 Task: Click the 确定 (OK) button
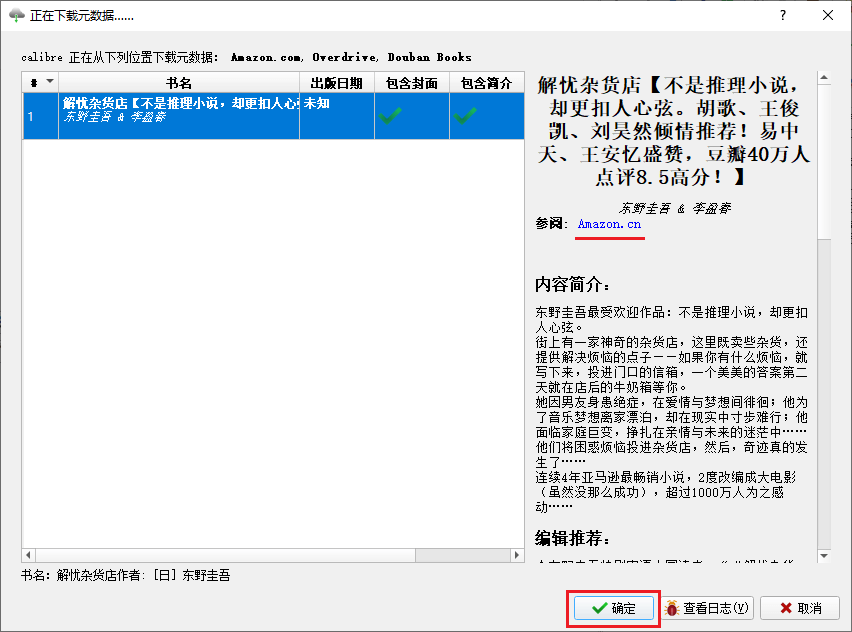613,608
